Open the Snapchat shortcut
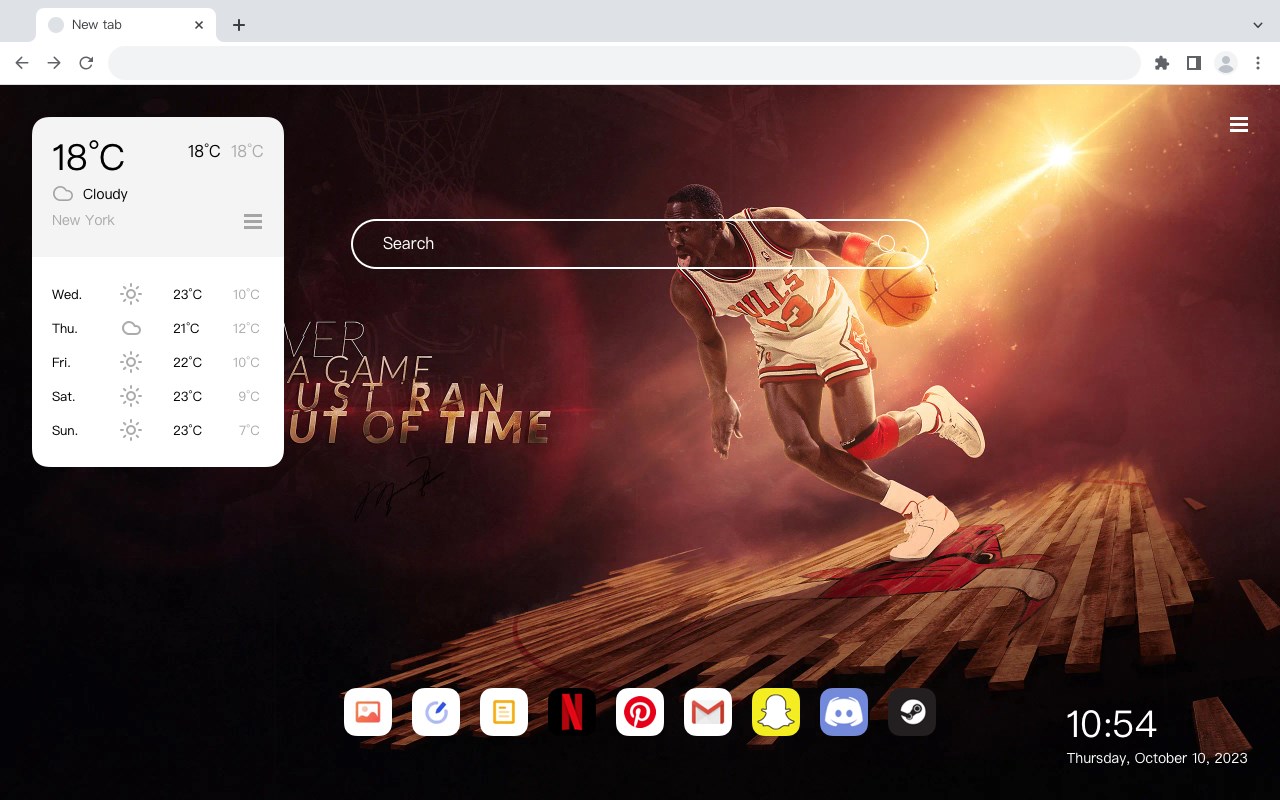The height and width of the screenshot is (800, 1280). pos(776,712)
